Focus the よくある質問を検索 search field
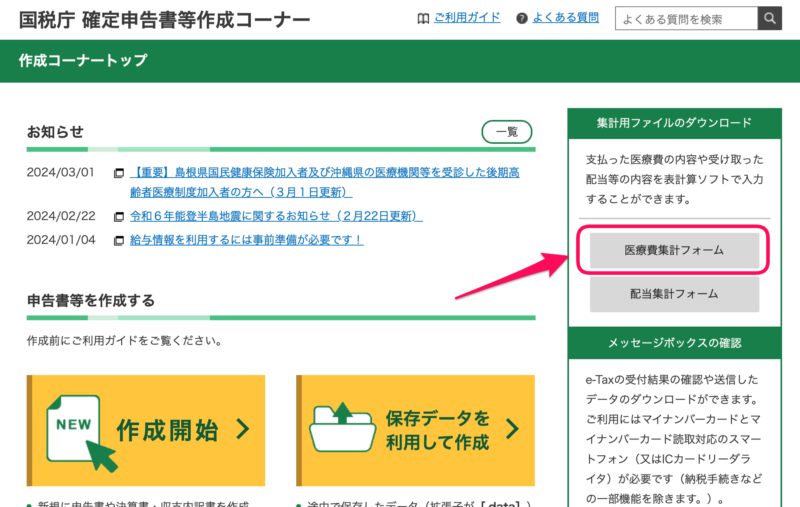This screenshot has height=507, width=800. point(686,19)
